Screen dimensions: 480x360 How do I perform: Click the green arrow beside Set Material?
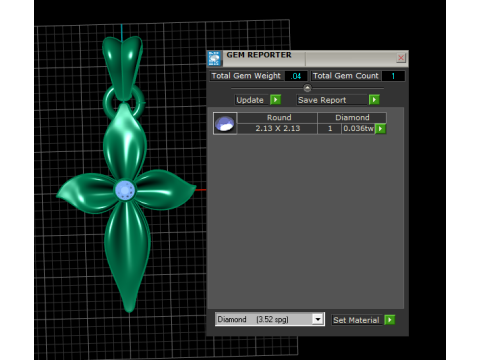pos(390,320)
